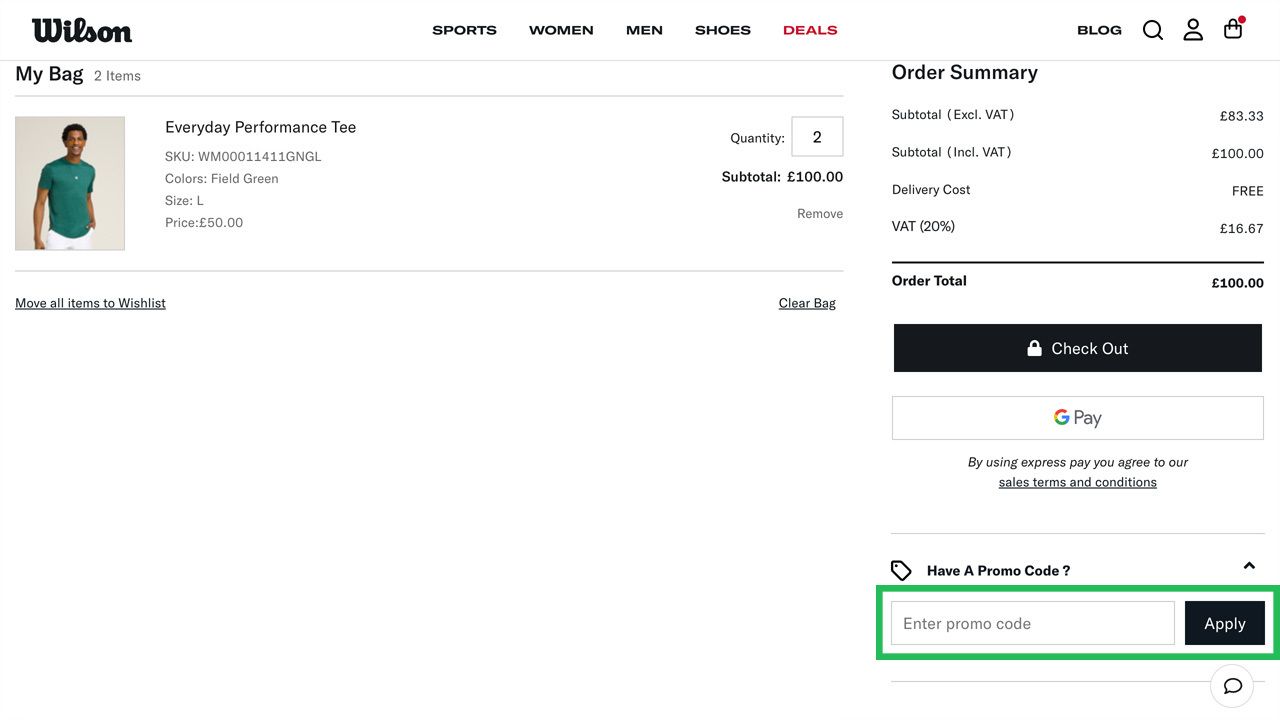Collapse the Have A Promo Code section
This screenshot has width=1280, height=720.
[1249, 566]
